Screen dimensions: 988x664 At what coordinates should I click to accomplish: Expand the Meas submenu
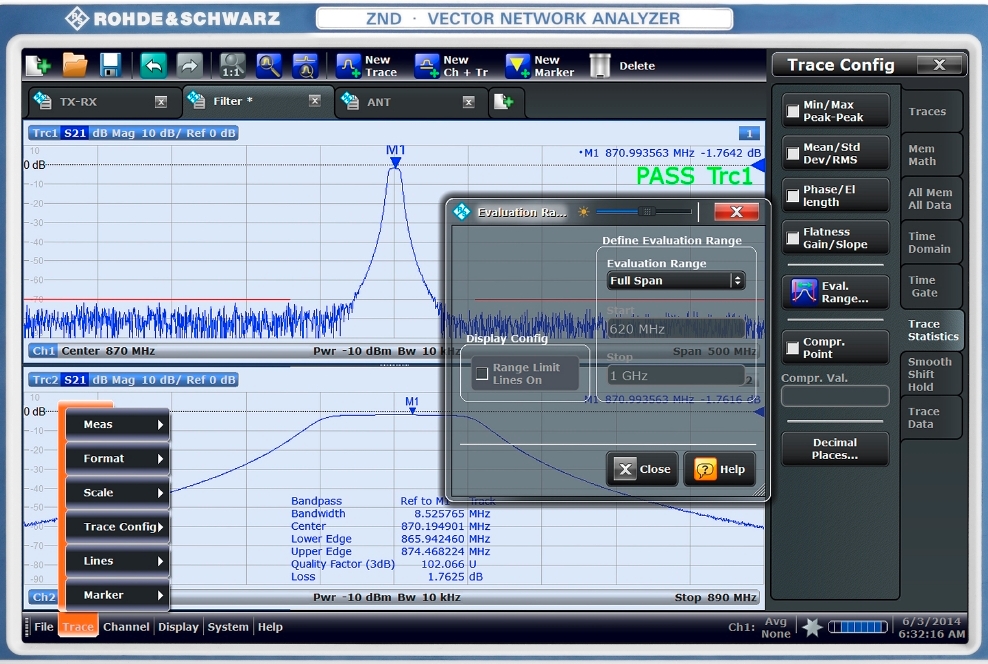coord(118,425)
